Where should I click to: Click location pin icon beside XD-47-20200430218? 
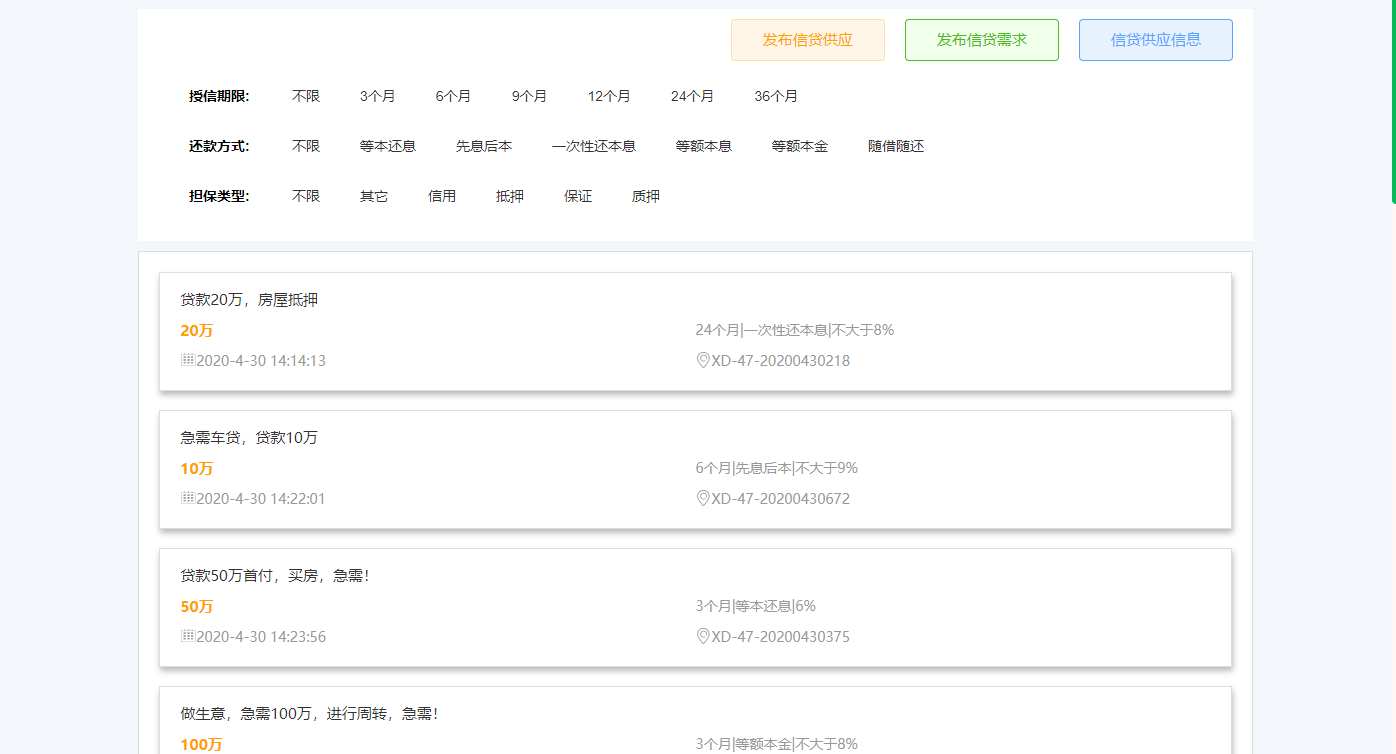702,360
